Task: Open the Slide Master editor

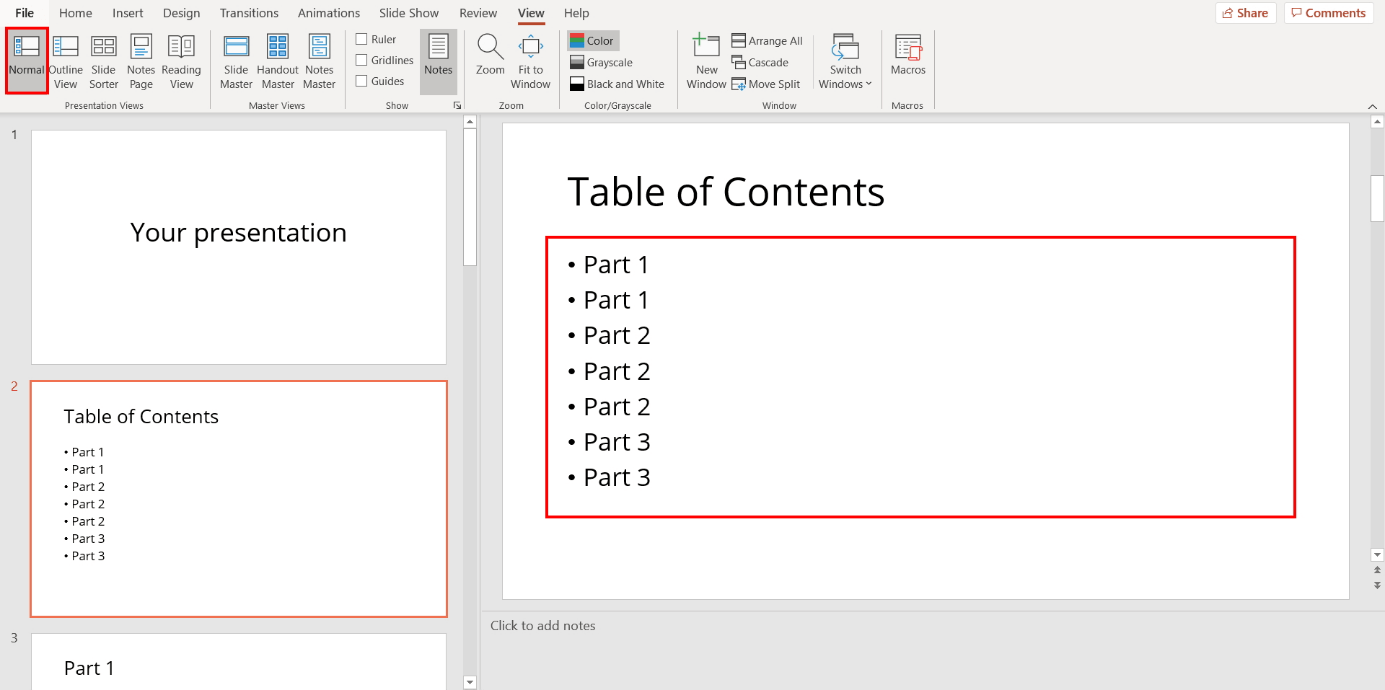Action: pyautogui.click(x=235, y=60)
